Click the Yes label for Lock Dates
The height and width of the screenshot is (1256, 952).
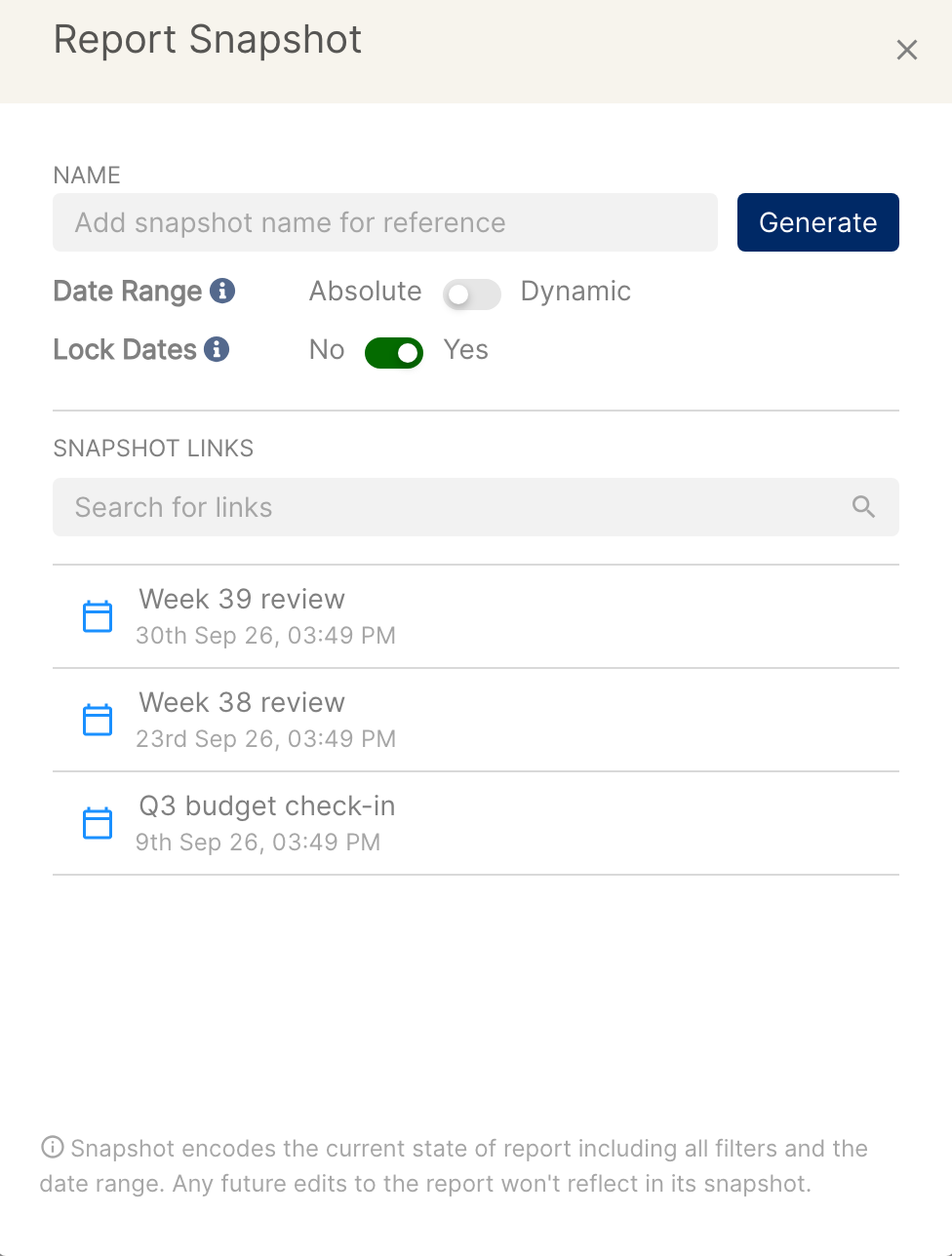coord(466,349)
